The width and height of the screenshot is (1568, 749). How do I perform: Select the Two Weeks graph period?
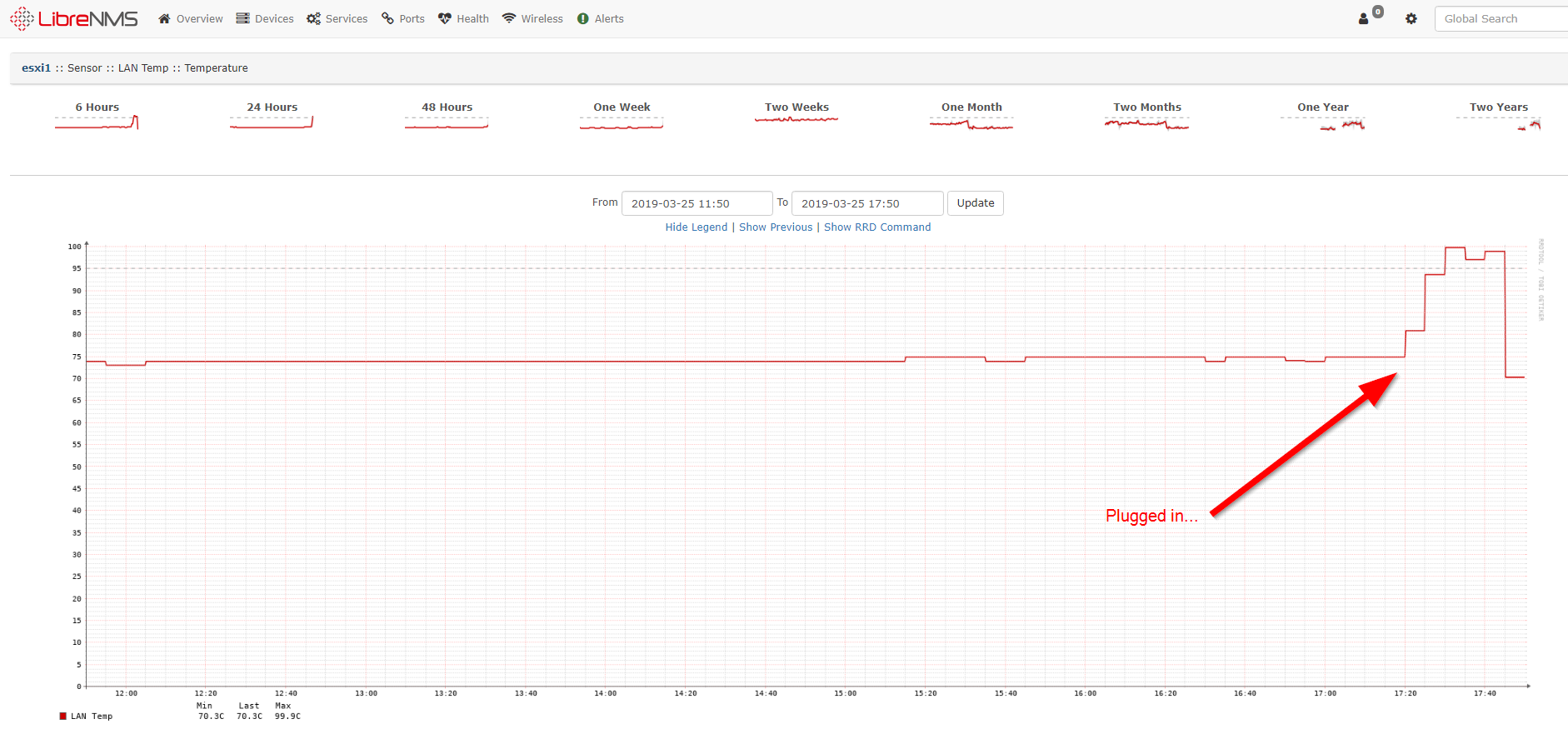coord(796,107)
